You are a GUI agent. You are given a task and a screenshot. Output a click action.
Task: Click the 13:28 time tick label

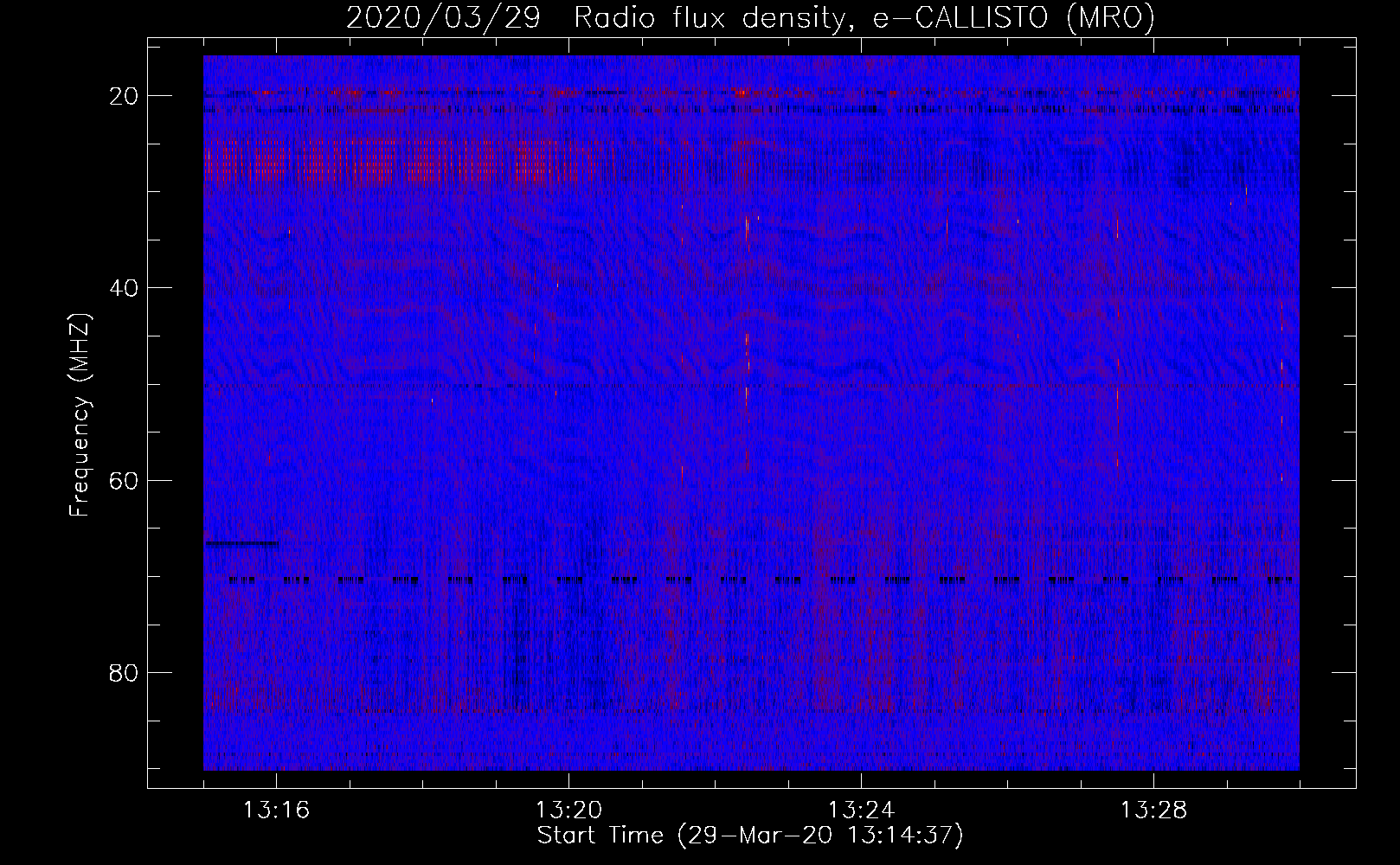(1153, 811)
